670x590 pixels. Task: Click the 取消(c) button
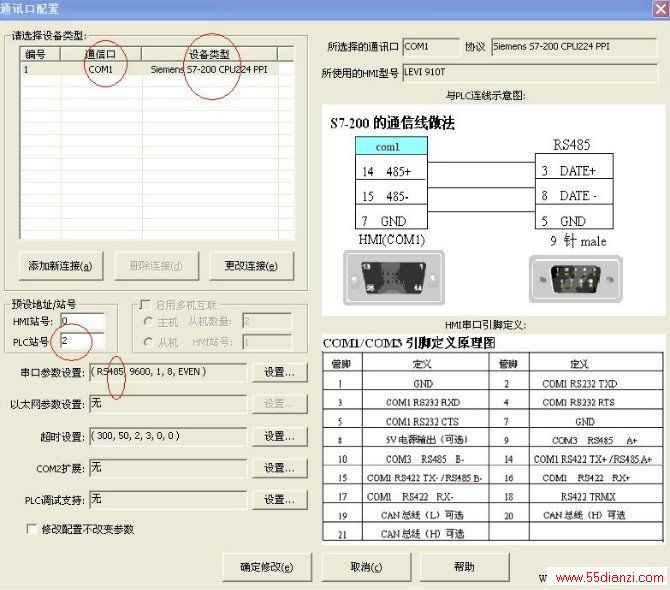tap(366, 567)
